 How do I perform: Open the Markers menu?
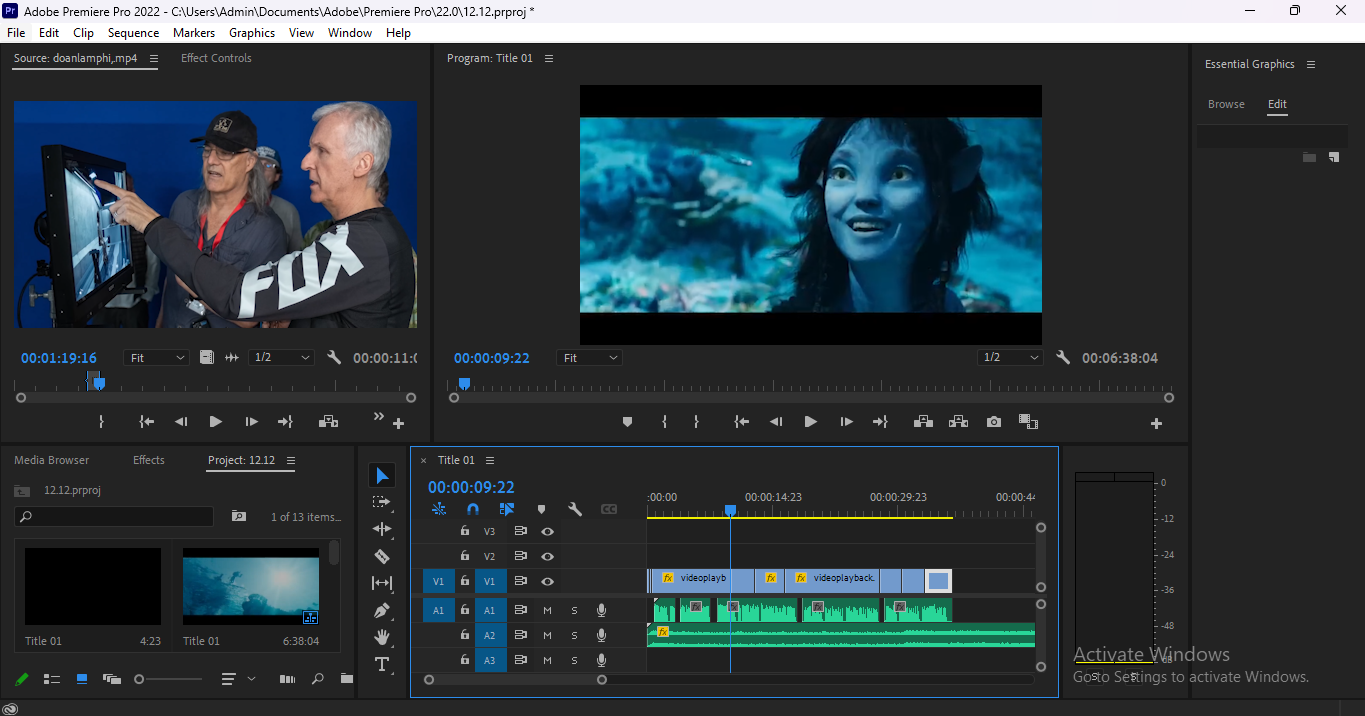(x=194, y=33)
